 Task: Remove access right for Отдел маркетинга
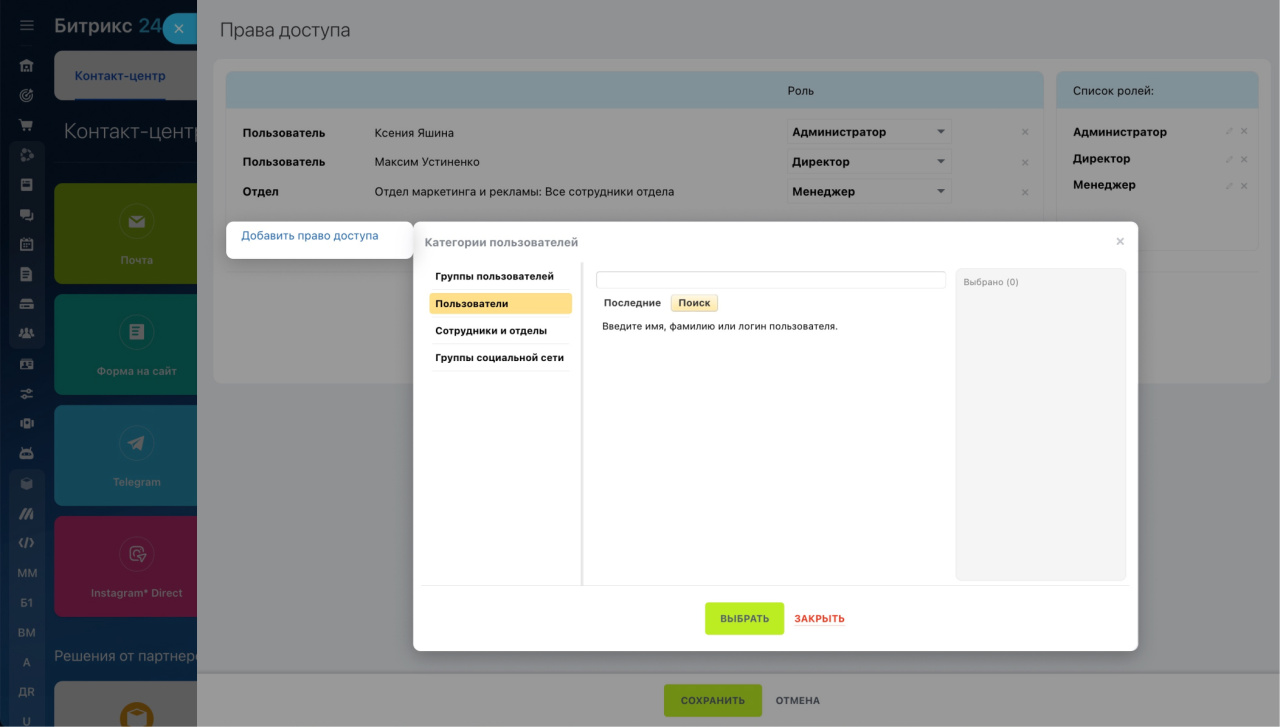(1025, 192)
